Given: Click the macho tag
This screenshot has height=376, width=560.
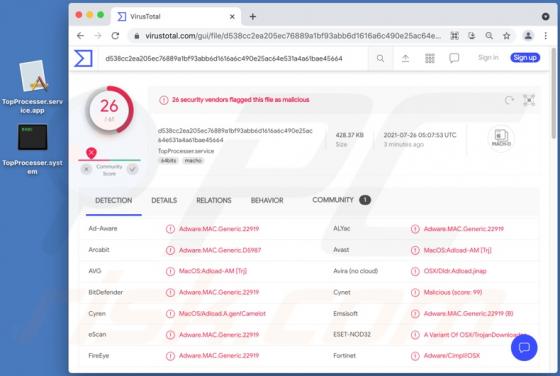Looking at the screenshot, I should click(x=193, y=161).
